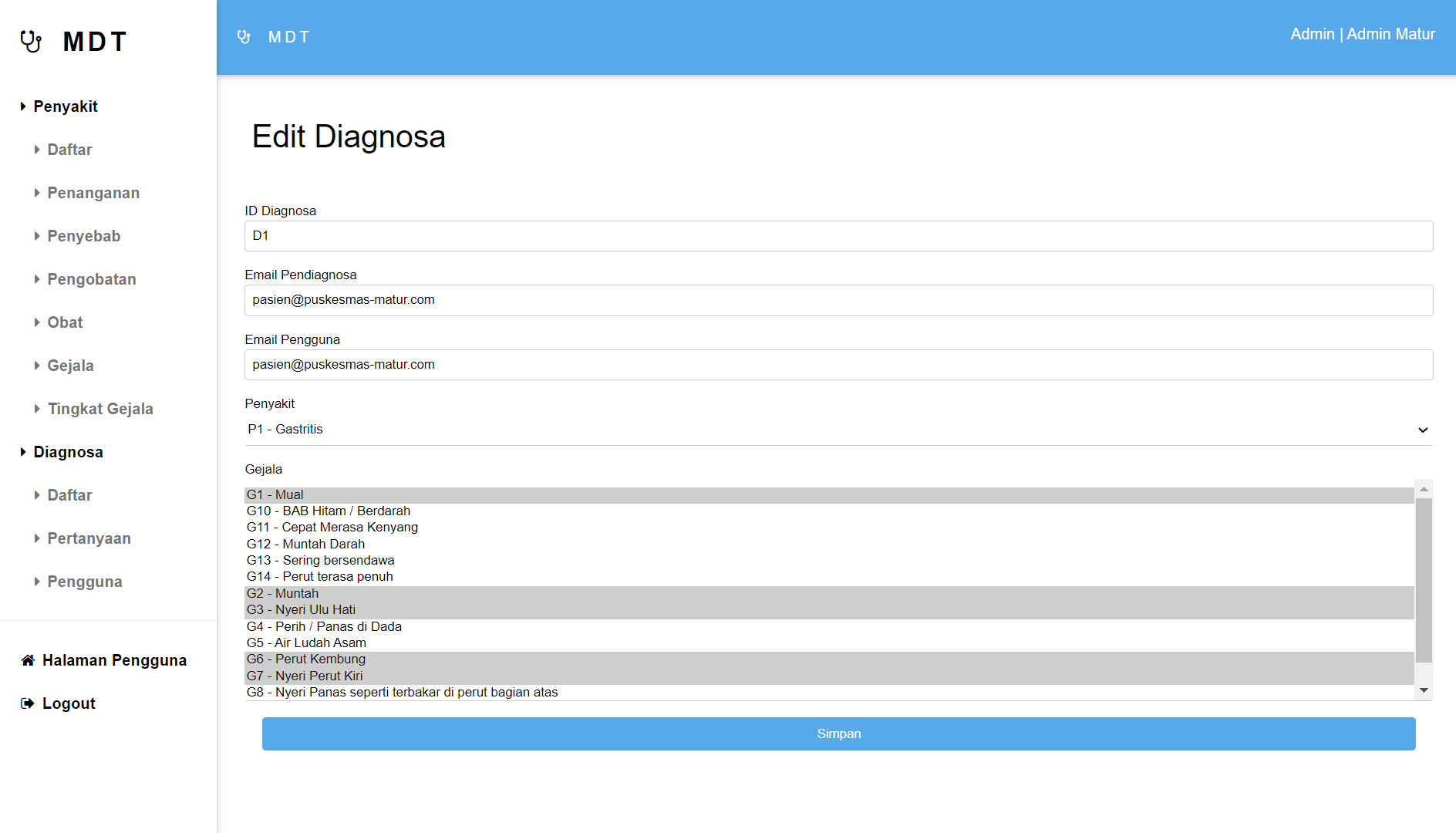Open the Penyakit dropdown showing P1 - Gastritis
The height and width of the screenshot is (833, 1456).
838,430
